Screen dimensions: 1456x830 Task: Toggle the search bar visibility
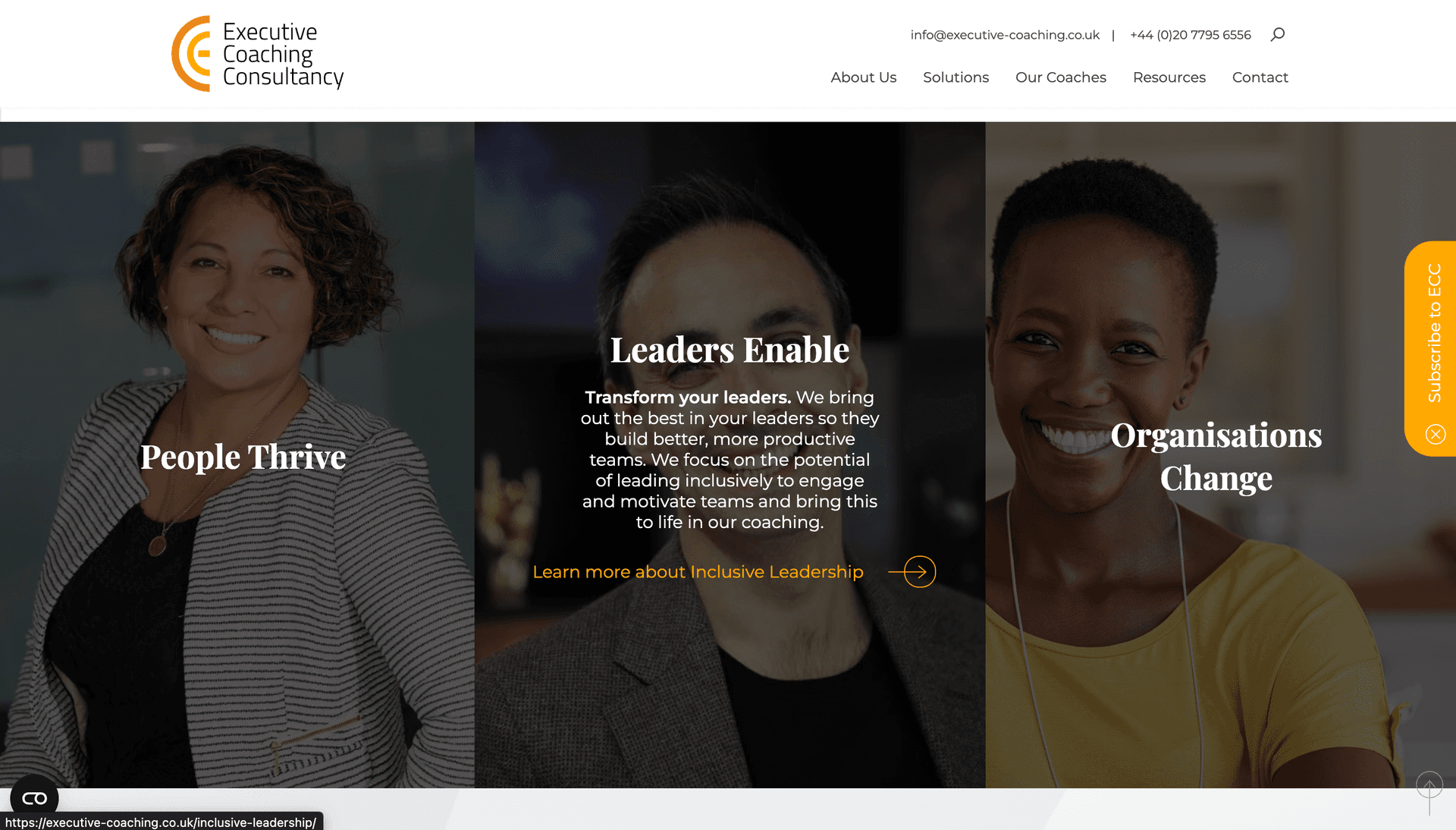click(x=1278, y=33)
